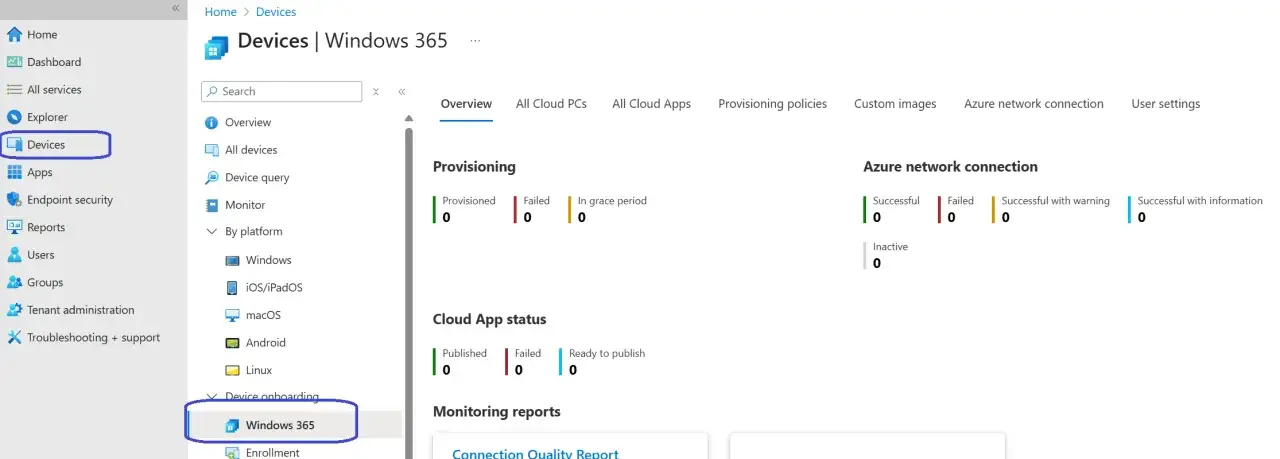Click the Overview info icon in submenu
This screenshot has width=1280, height=459.
pos(211,122)
